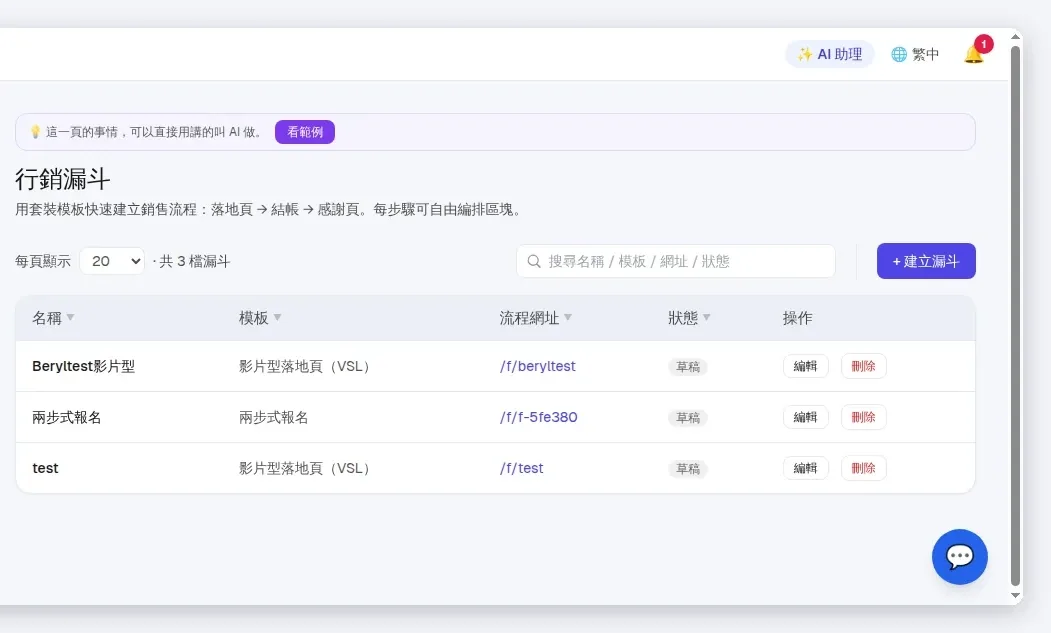Click 影片型落地頁 (VSL) template in test row
This screenshot has width=1051, height=633.
(306, 468)
